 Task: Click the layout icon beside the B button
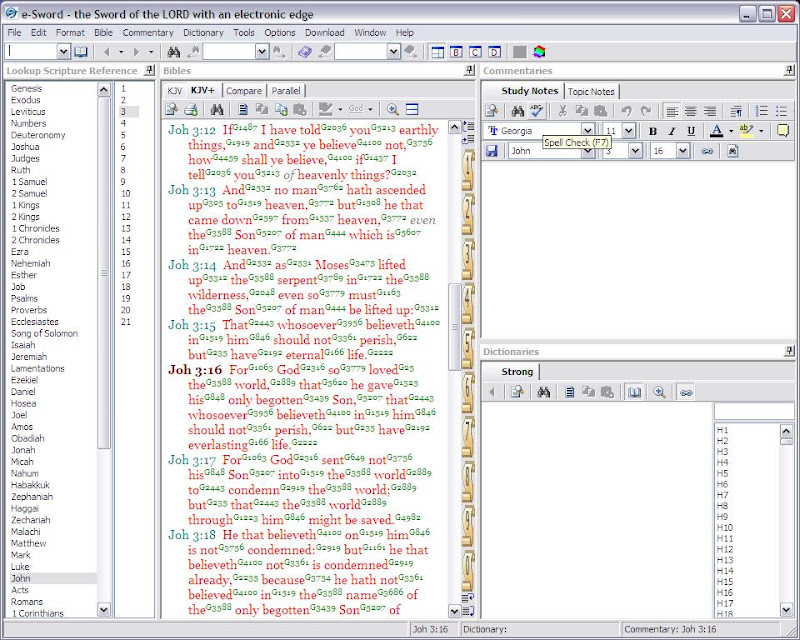coord(438,52)
